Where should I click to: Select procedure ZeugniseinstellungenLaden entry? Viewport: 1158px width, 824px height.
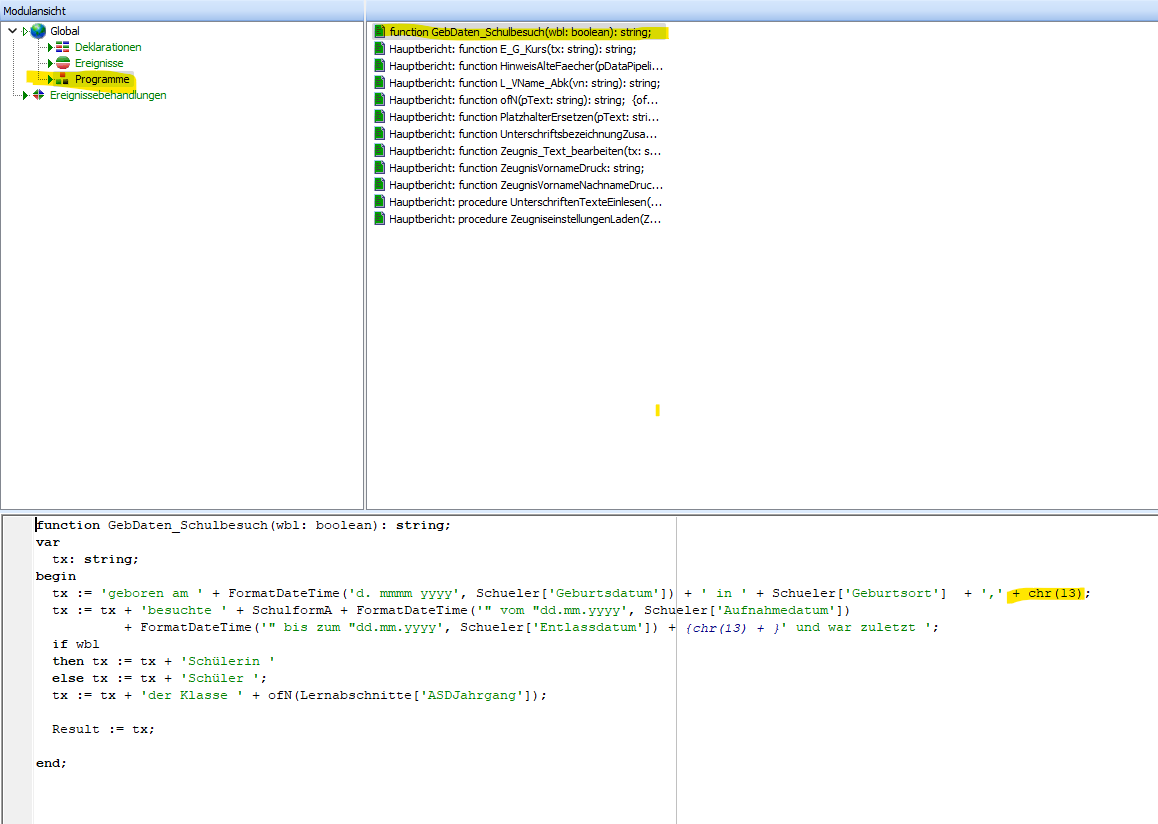click(525, 219)
